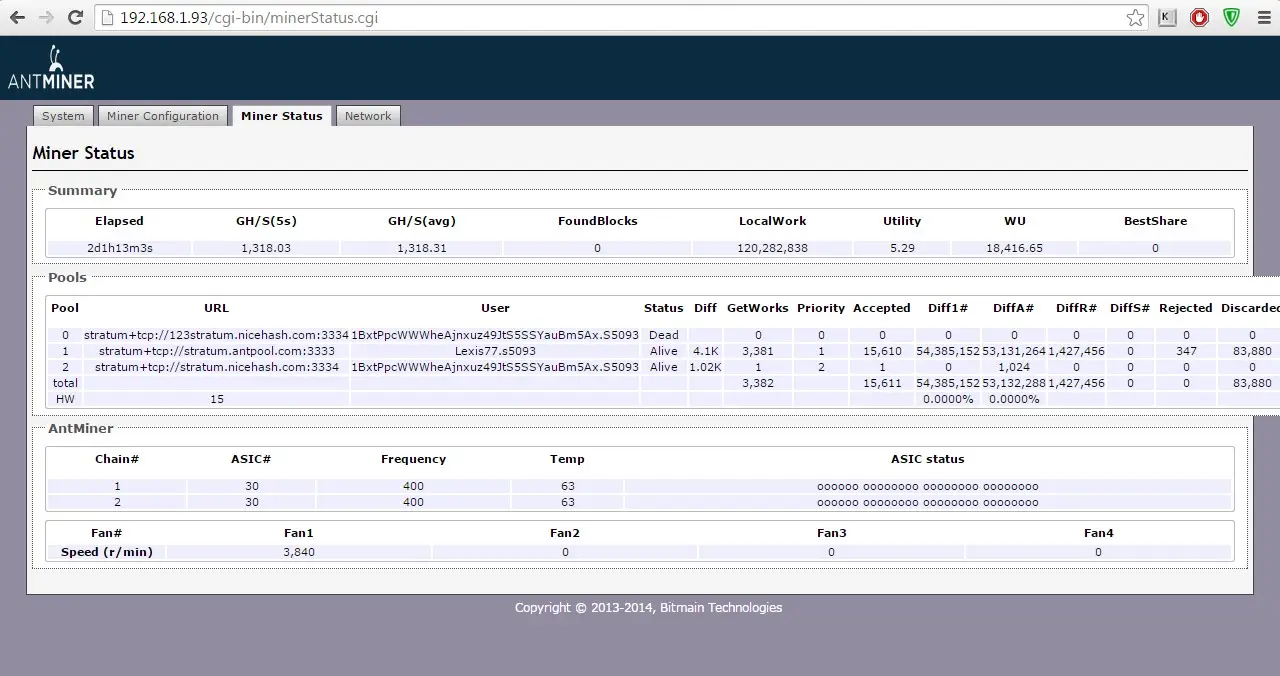Click the HW error count 15
The width and height of the screenshot is (1280, 676).
[216, 399]
